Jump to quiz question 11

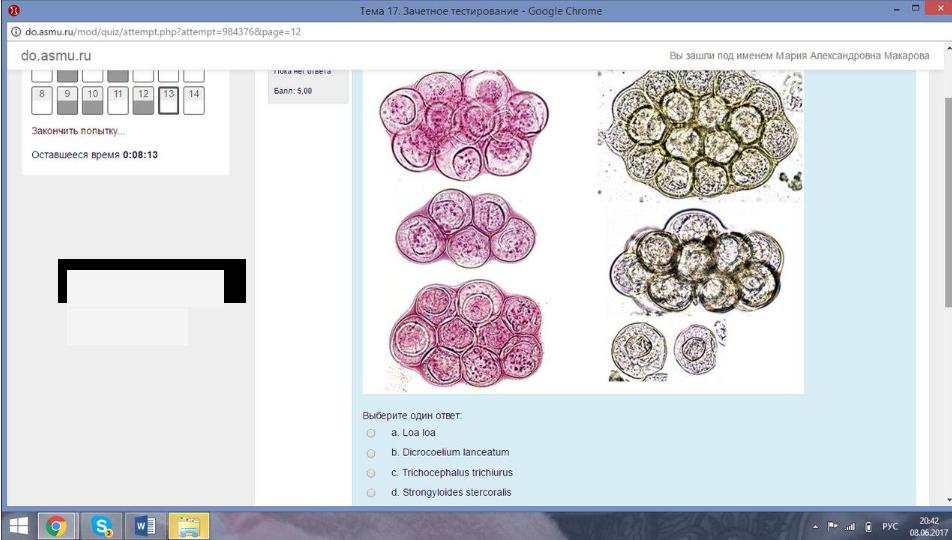(x=118, y=100)
